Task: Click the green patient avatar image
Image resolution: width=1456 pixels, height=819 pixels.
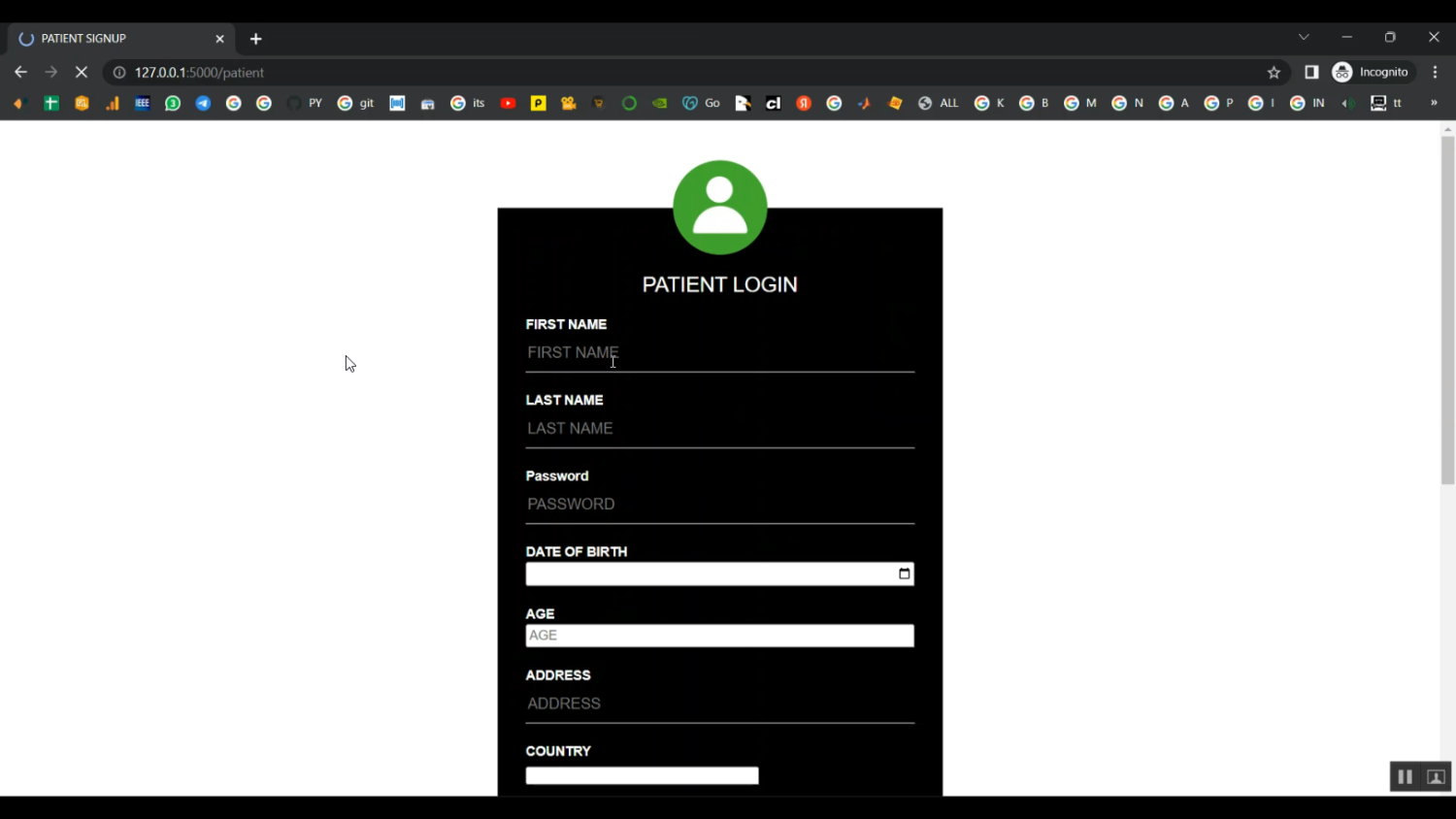Action: 720,208
